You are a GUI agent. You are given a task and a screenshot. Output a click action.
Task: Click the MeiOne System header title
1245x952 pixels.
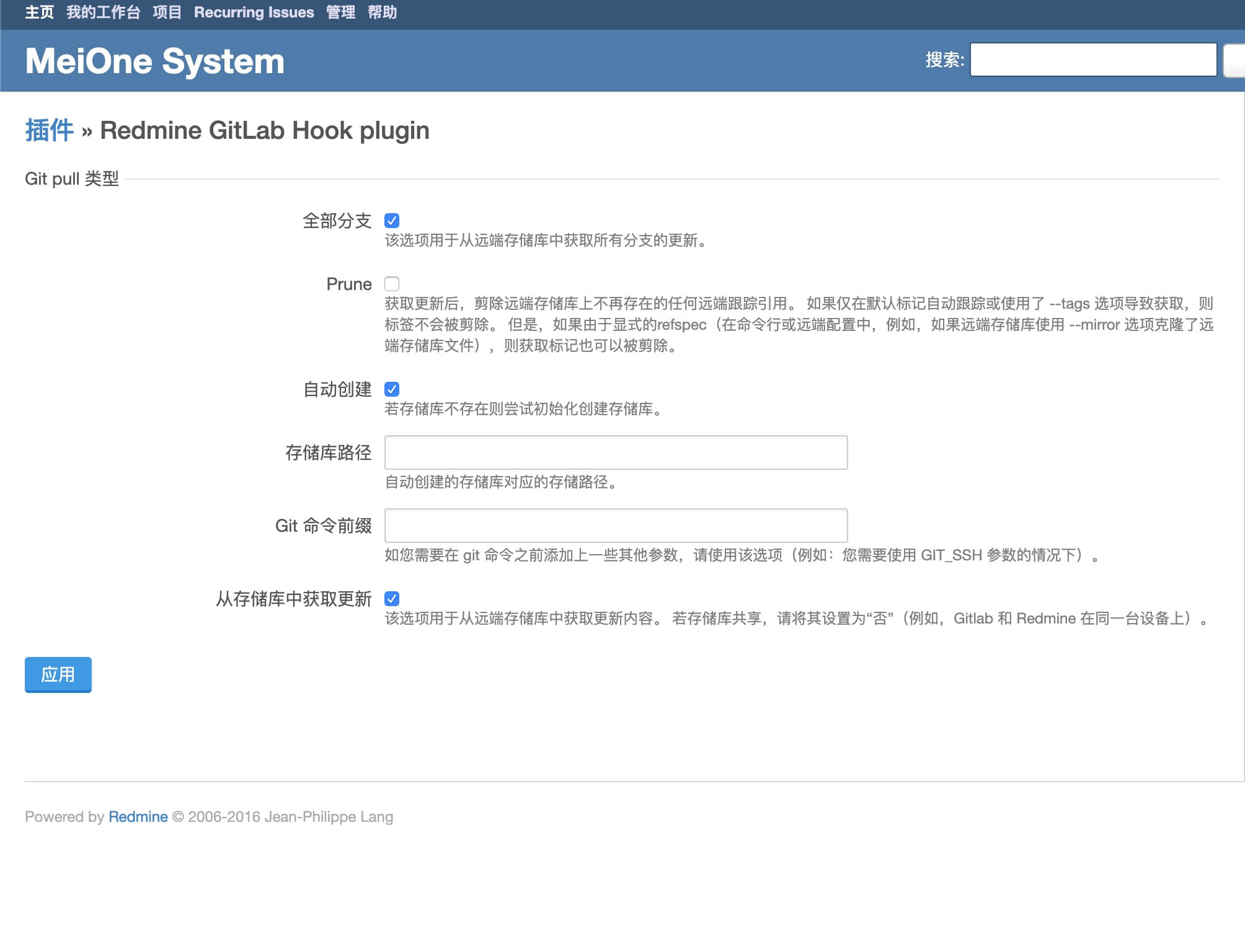(154, 60)
